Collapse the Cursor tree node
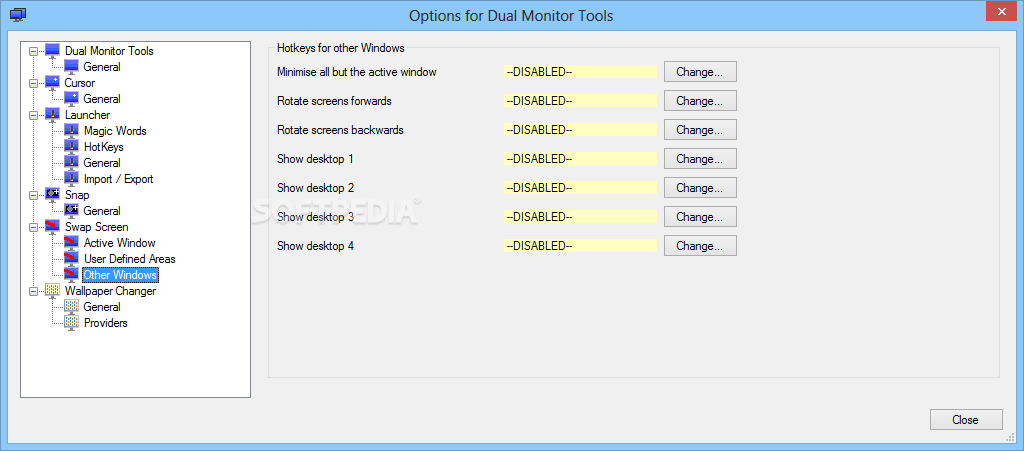The width and height of the screenshot is (1024, 451). [x=33, y=83]
